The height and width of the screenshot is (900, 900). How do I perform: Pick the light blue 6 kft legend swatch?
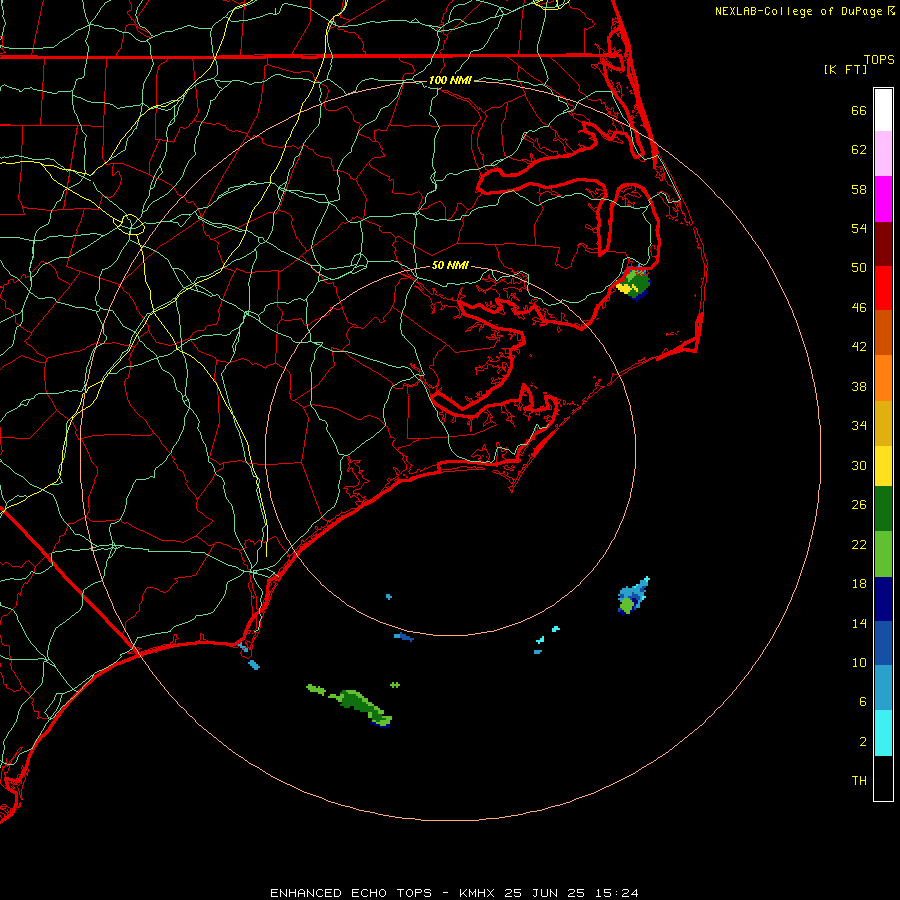coord(883,688)
